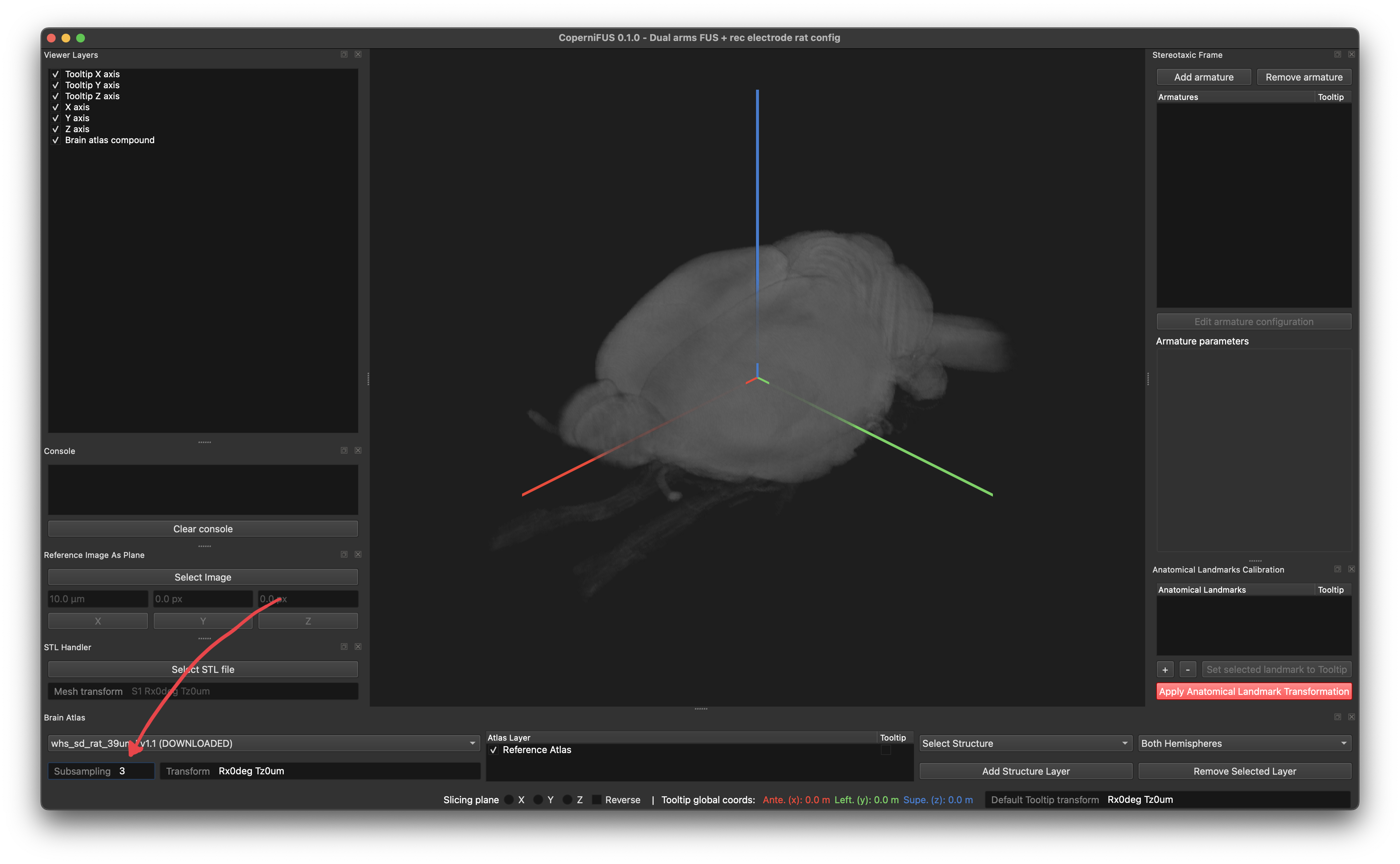Click the Anatomical Landmarks column header
This screenshot has height=864, width=1400.
1235,590
